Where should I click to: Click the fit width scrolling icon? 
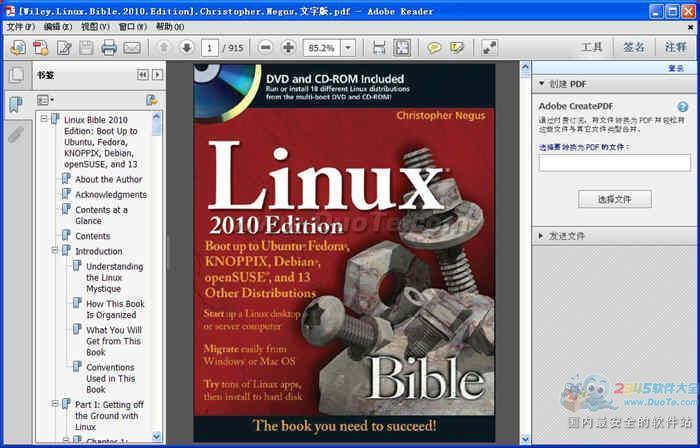click(x=379, y=47)
